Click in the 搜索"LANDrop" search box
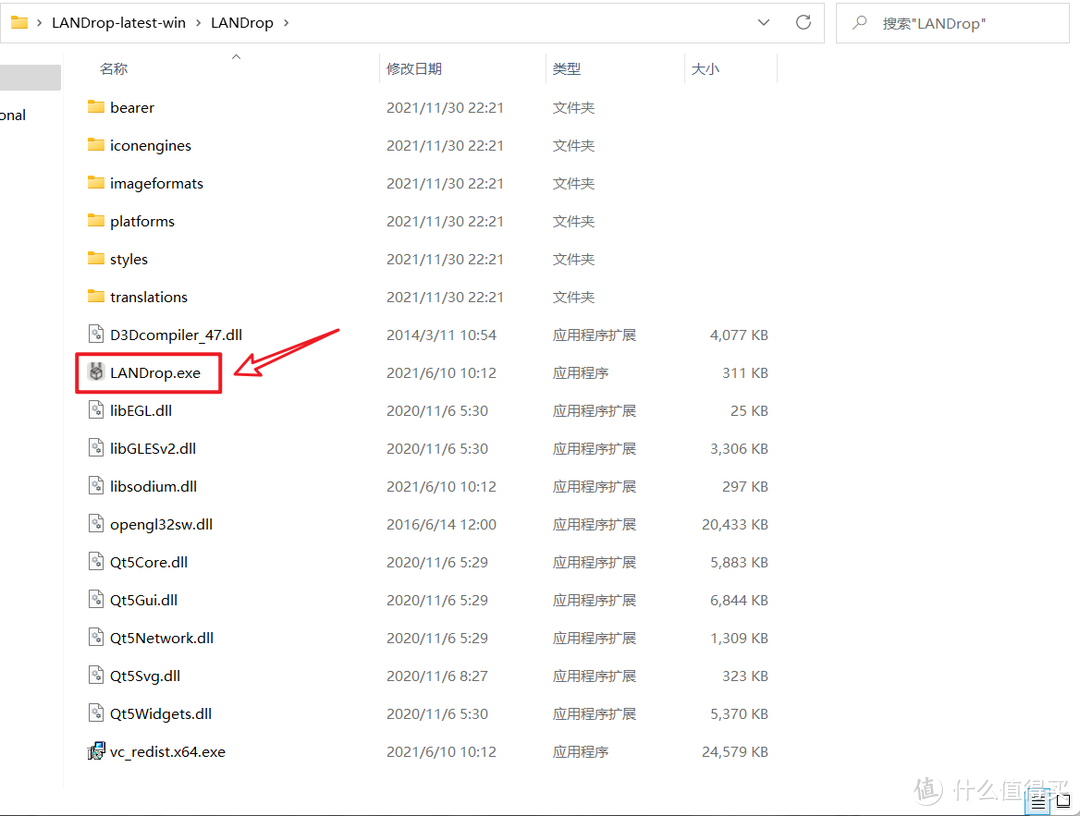This screenshot has height=816, width=1080. coord(953,23)
